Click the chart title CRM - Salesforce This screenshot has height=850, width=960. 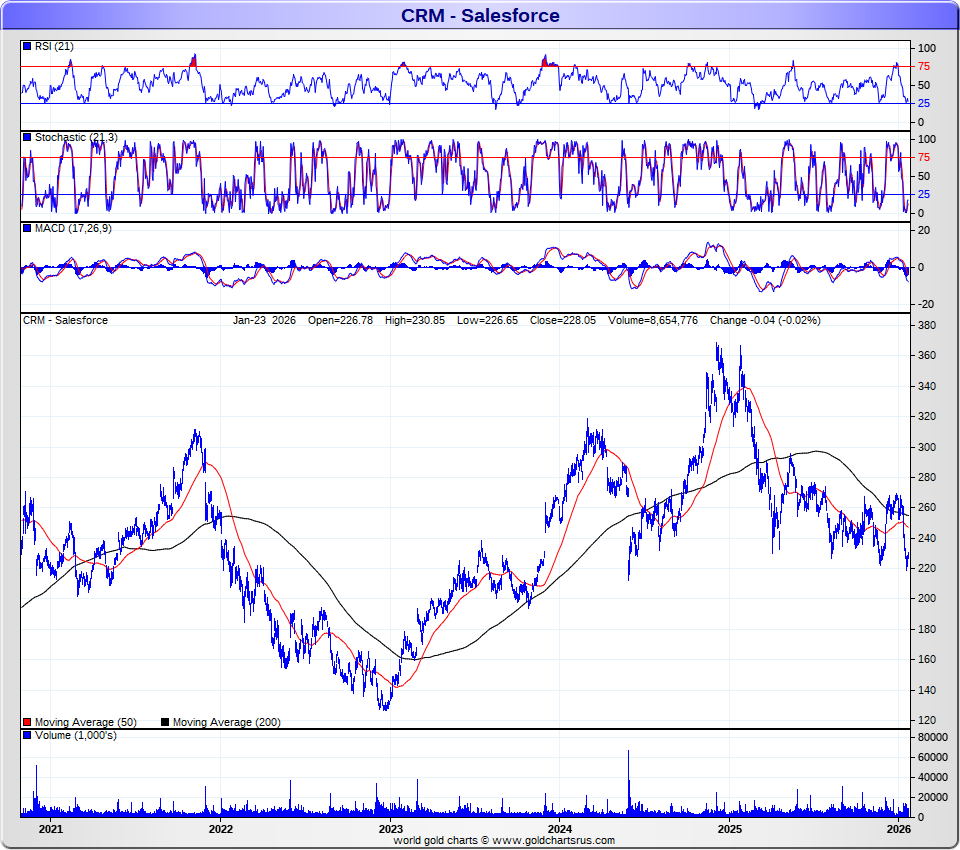(480, 15)
